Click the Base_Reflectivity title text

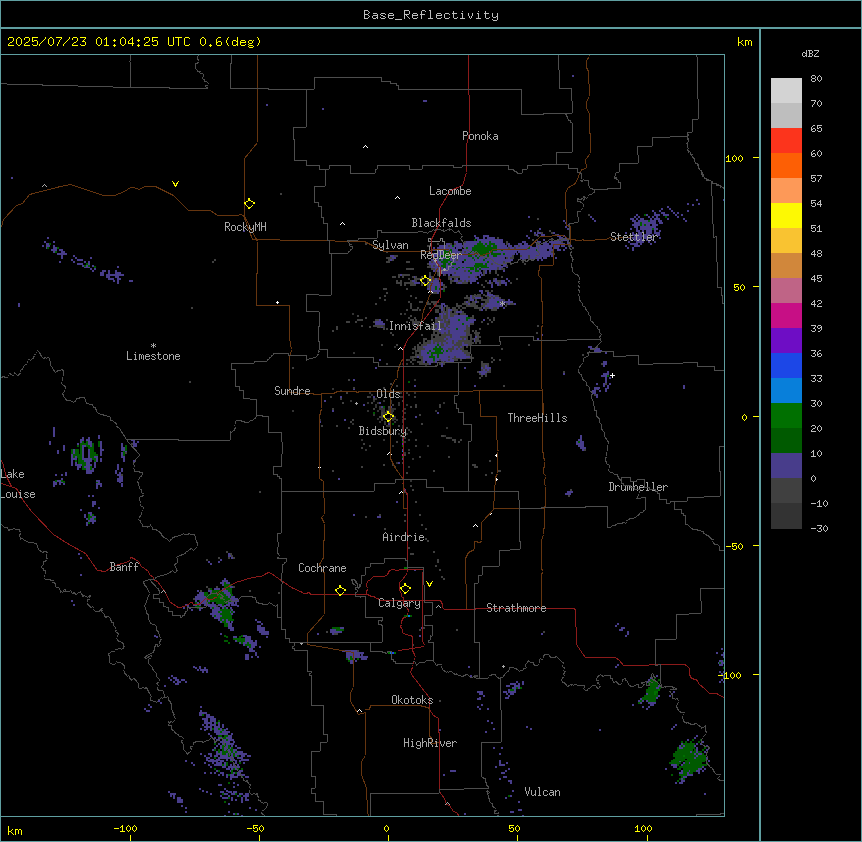pyautogui.click(x=431, y=15)
